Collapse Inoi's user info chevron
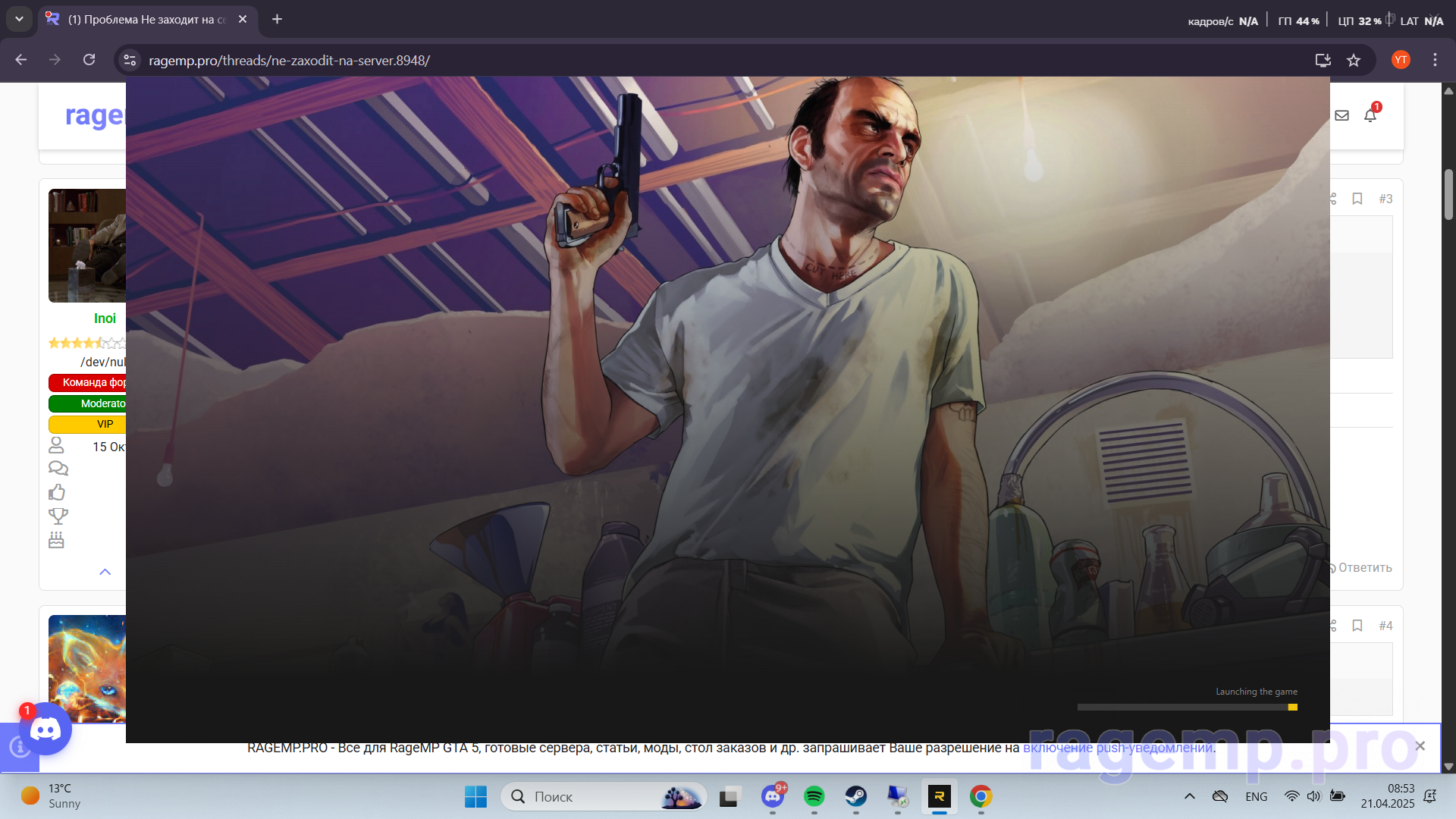Screen dimensions: 1456x819 105,572
